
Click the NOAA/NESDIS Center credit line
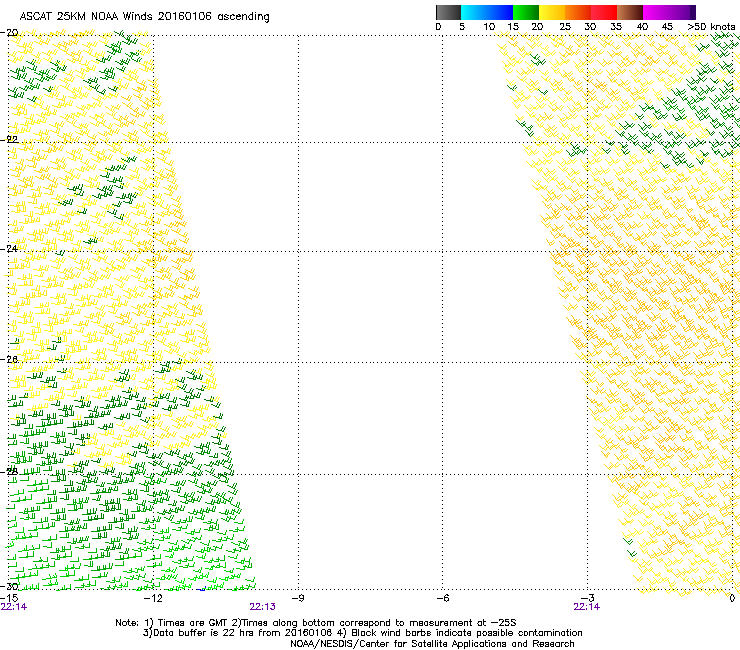[432, 644]
